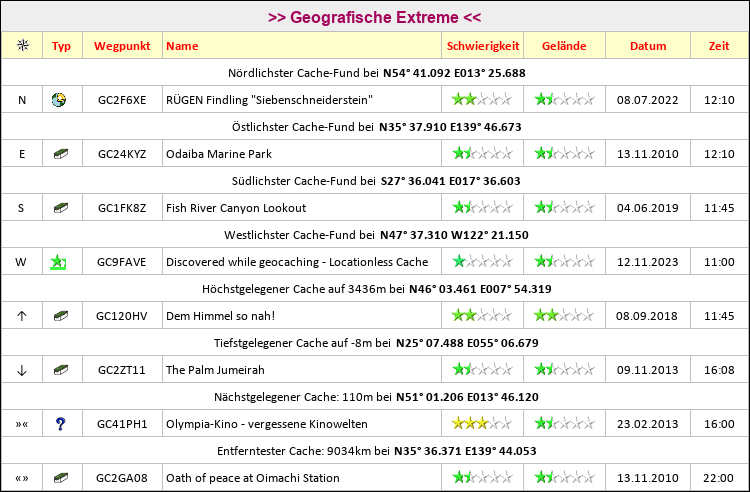Click the Westlichster Cache-Fund coordinates line
Image resolution: width=750 pixels, height=492 pixels.
(x=376, y=235)
